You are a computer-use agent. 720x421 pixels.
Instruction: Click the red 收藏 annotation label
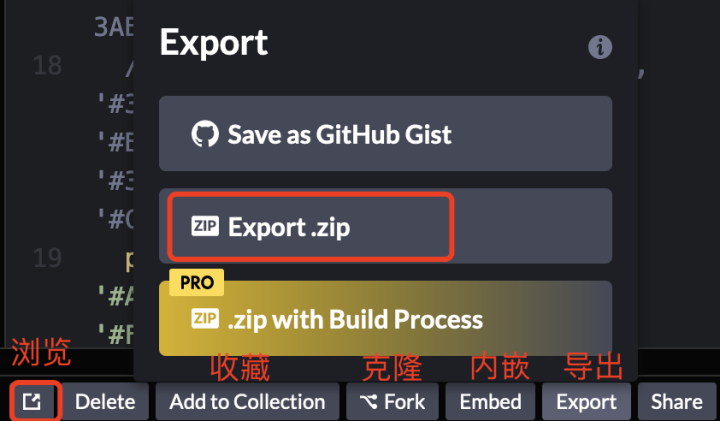240,366
